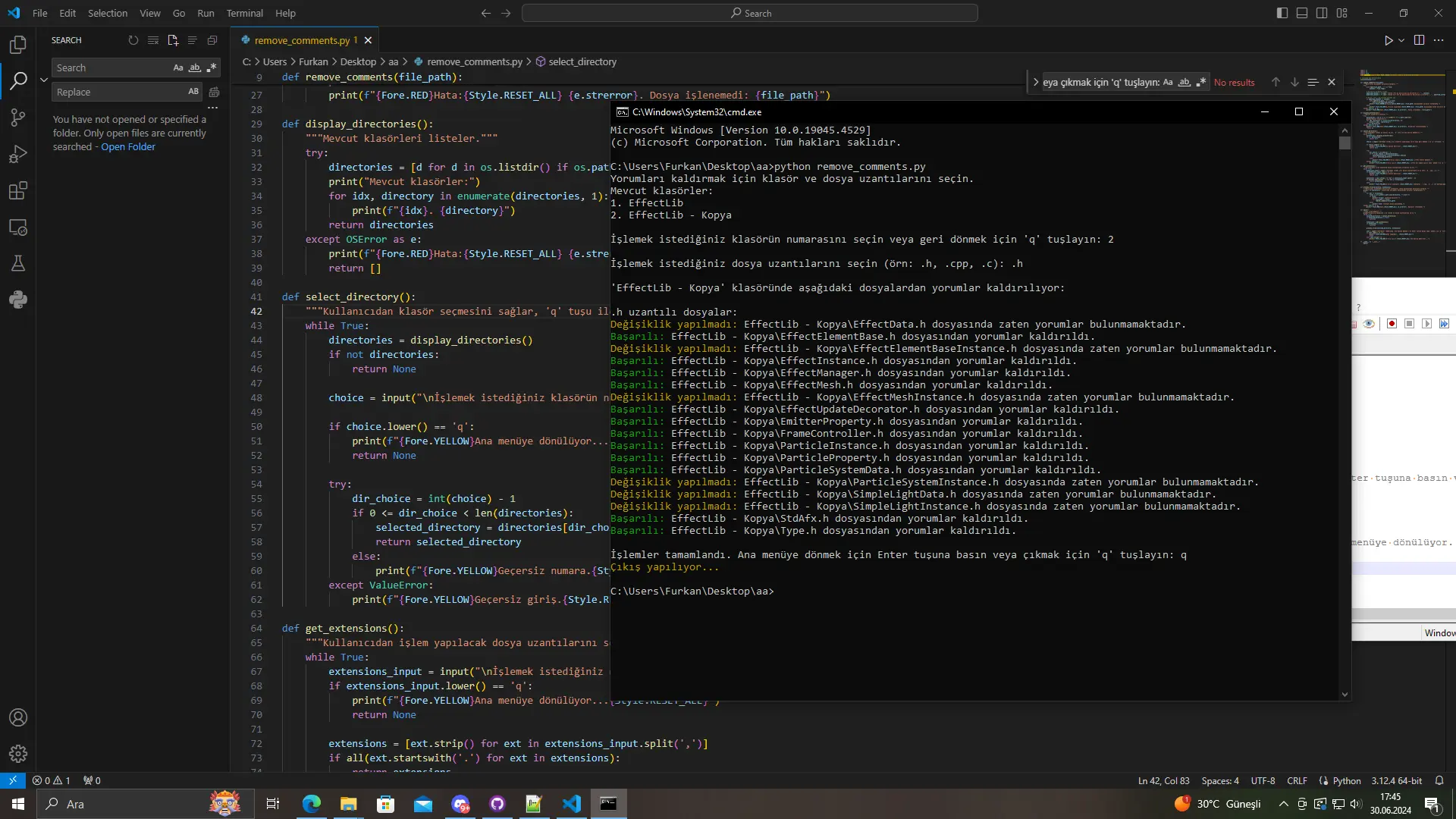Toggle Search Details ellipsis
The height and width of the screenshot is (819, 1456).
pos(213,108)
